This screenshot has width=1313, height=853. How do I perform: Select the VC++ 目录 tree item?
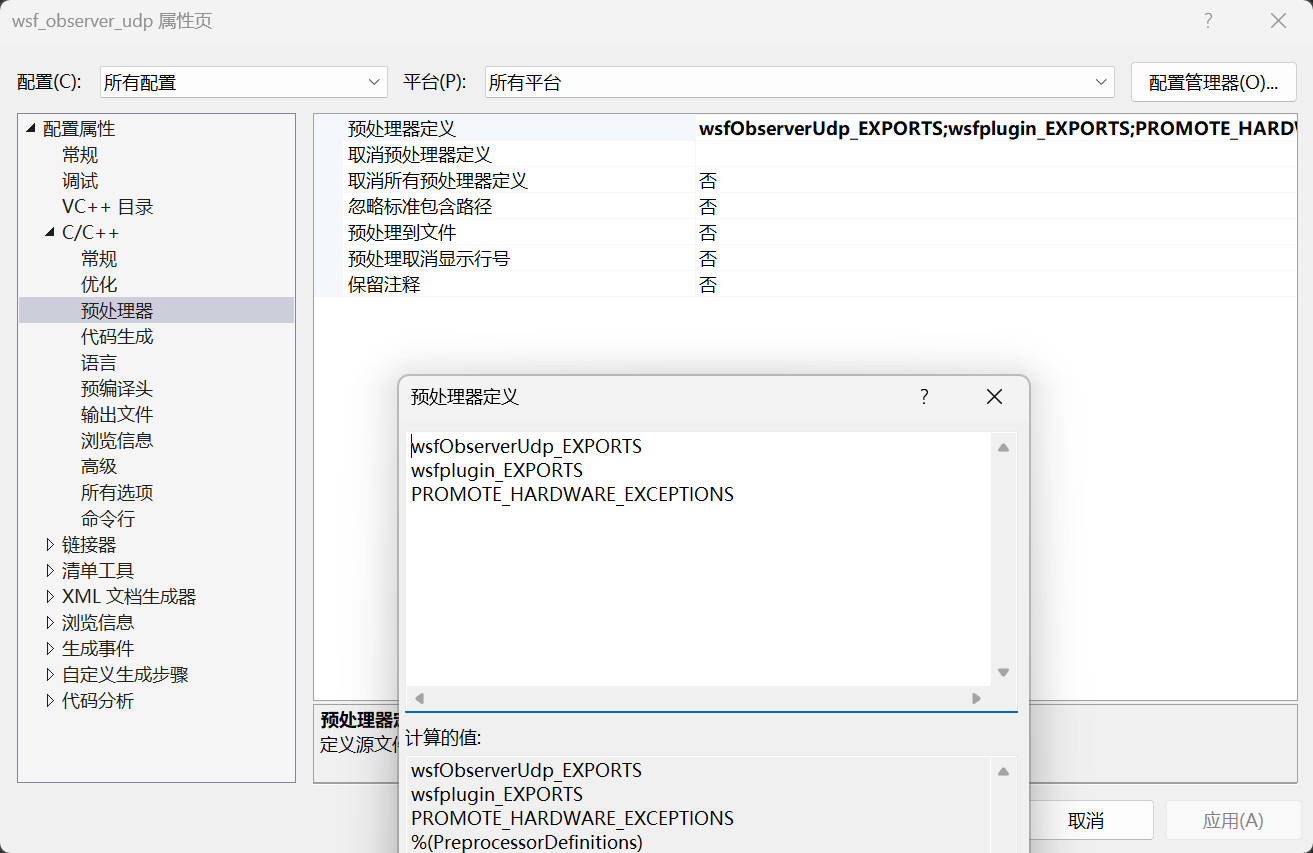point(108,207)
